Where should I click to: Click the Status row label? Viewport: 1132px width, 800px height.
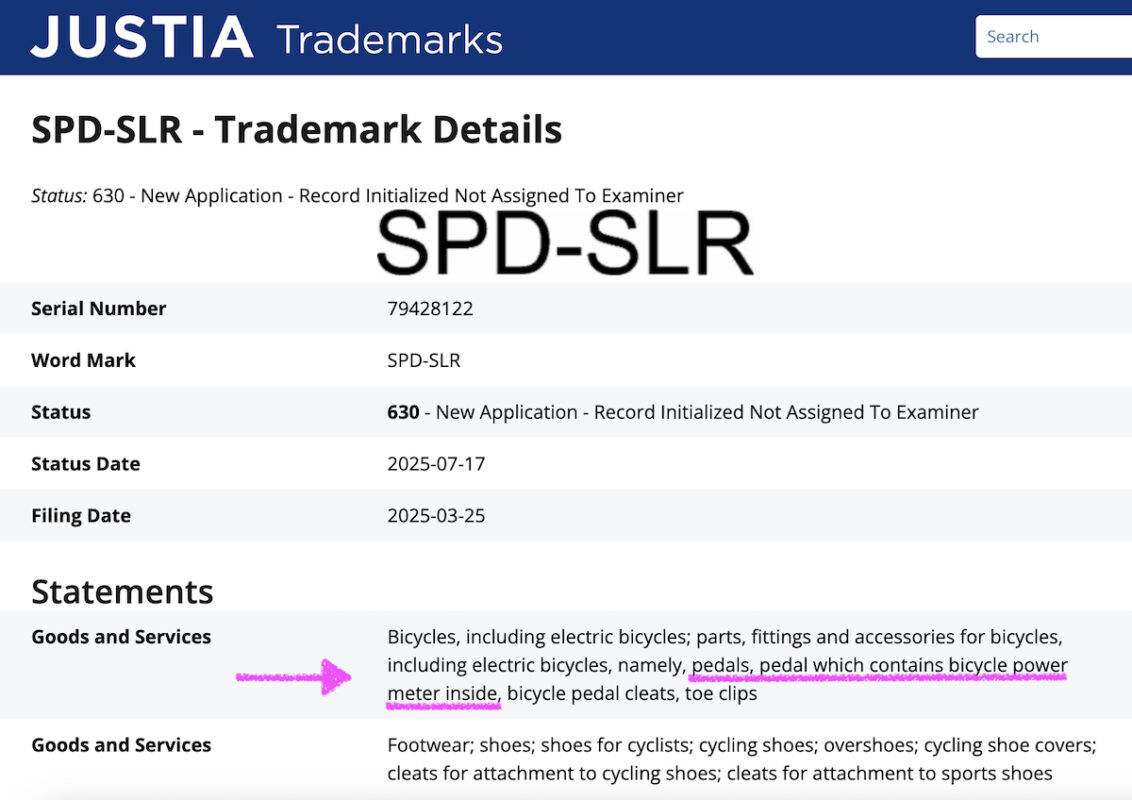pyautogui.click(x=61, y=412)
